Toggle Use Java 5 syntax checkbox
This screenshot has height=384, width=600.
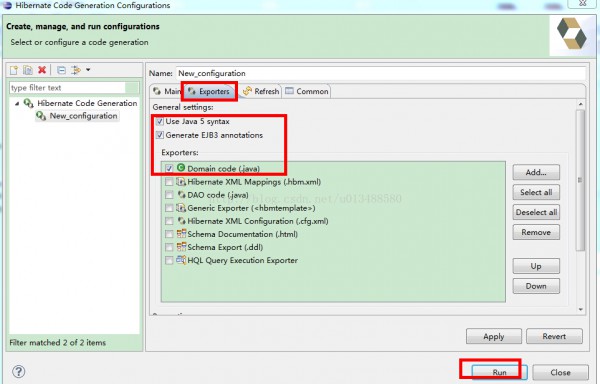click(x=160, y=122)
